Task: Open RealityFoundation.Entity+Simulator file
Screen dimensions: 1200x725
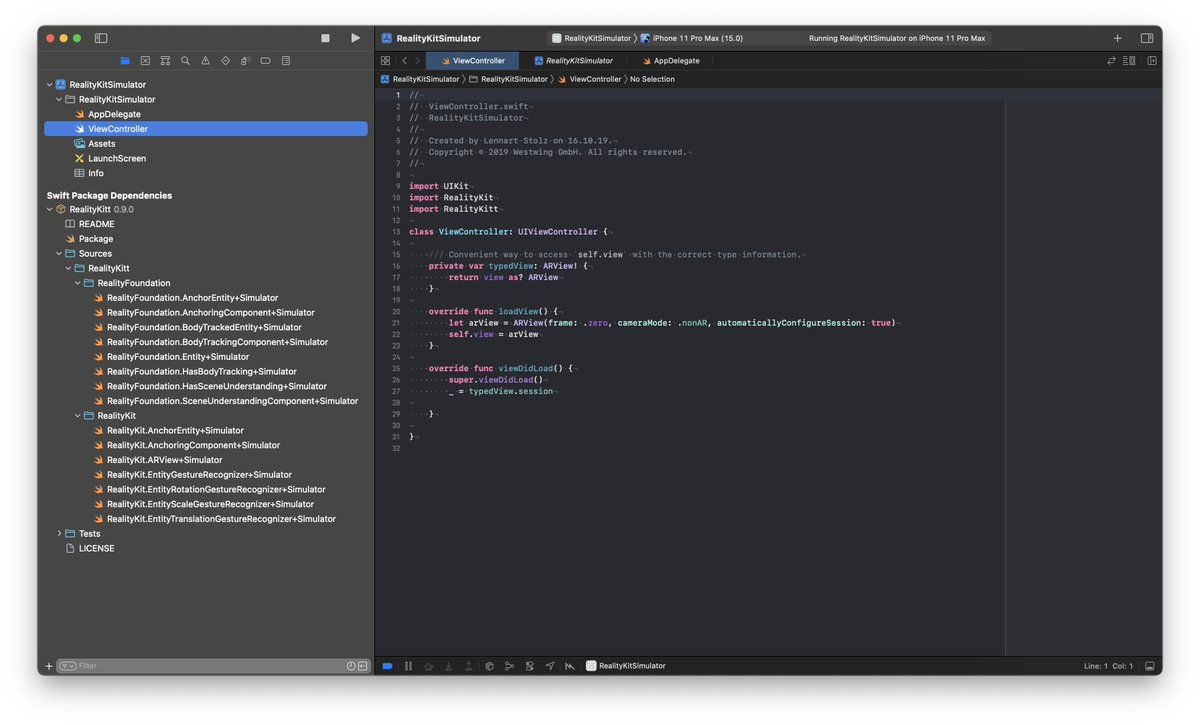Action: [x=171, y=357]
